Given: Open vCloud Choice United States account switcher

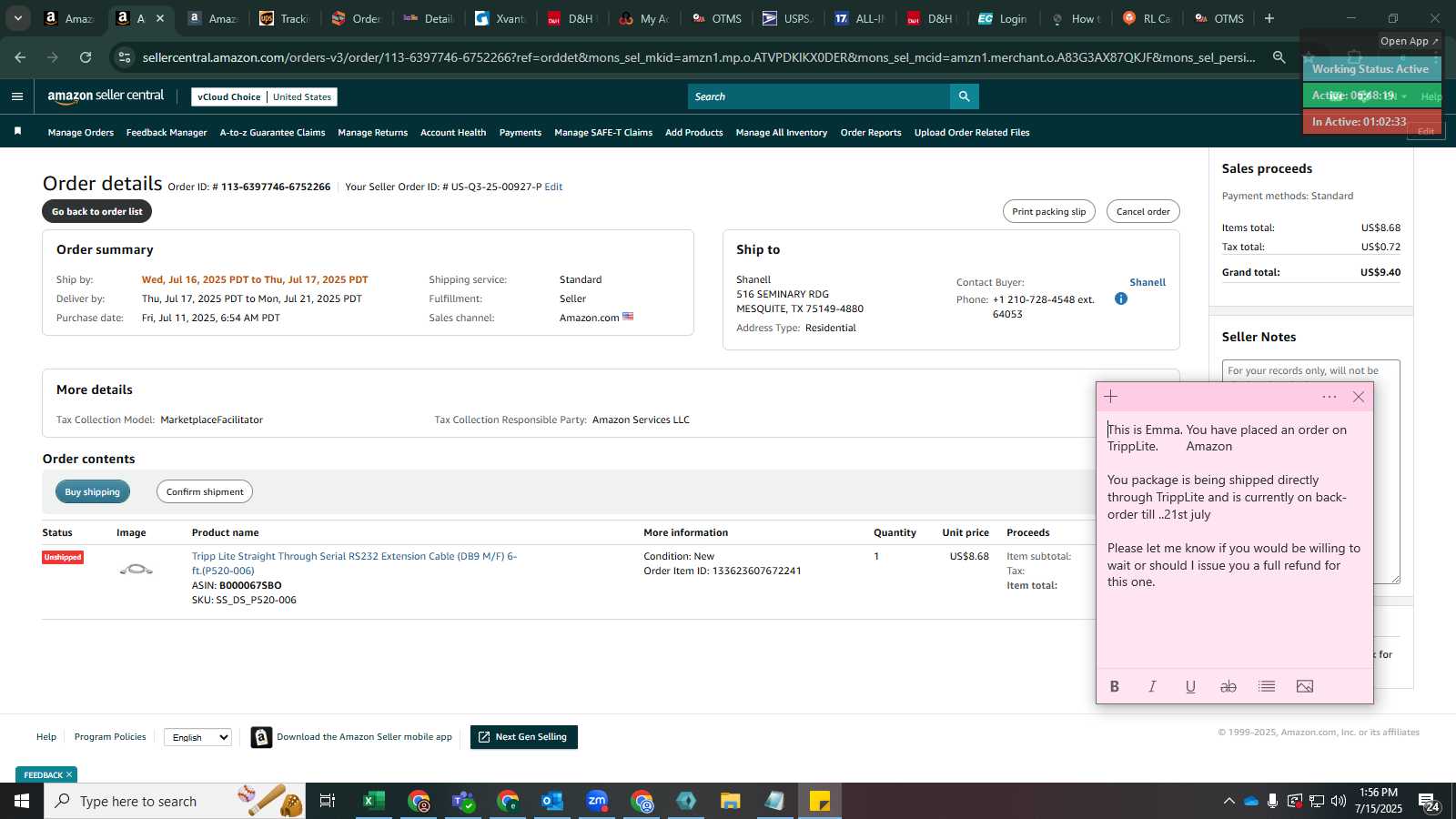Looking at the screenshot, I should 264,96.
